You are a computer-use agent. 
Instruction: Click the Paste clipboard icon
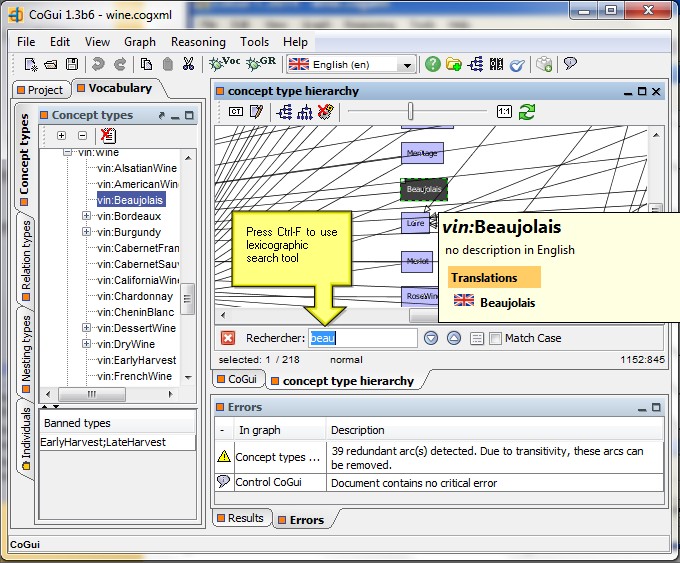[168, 64]
